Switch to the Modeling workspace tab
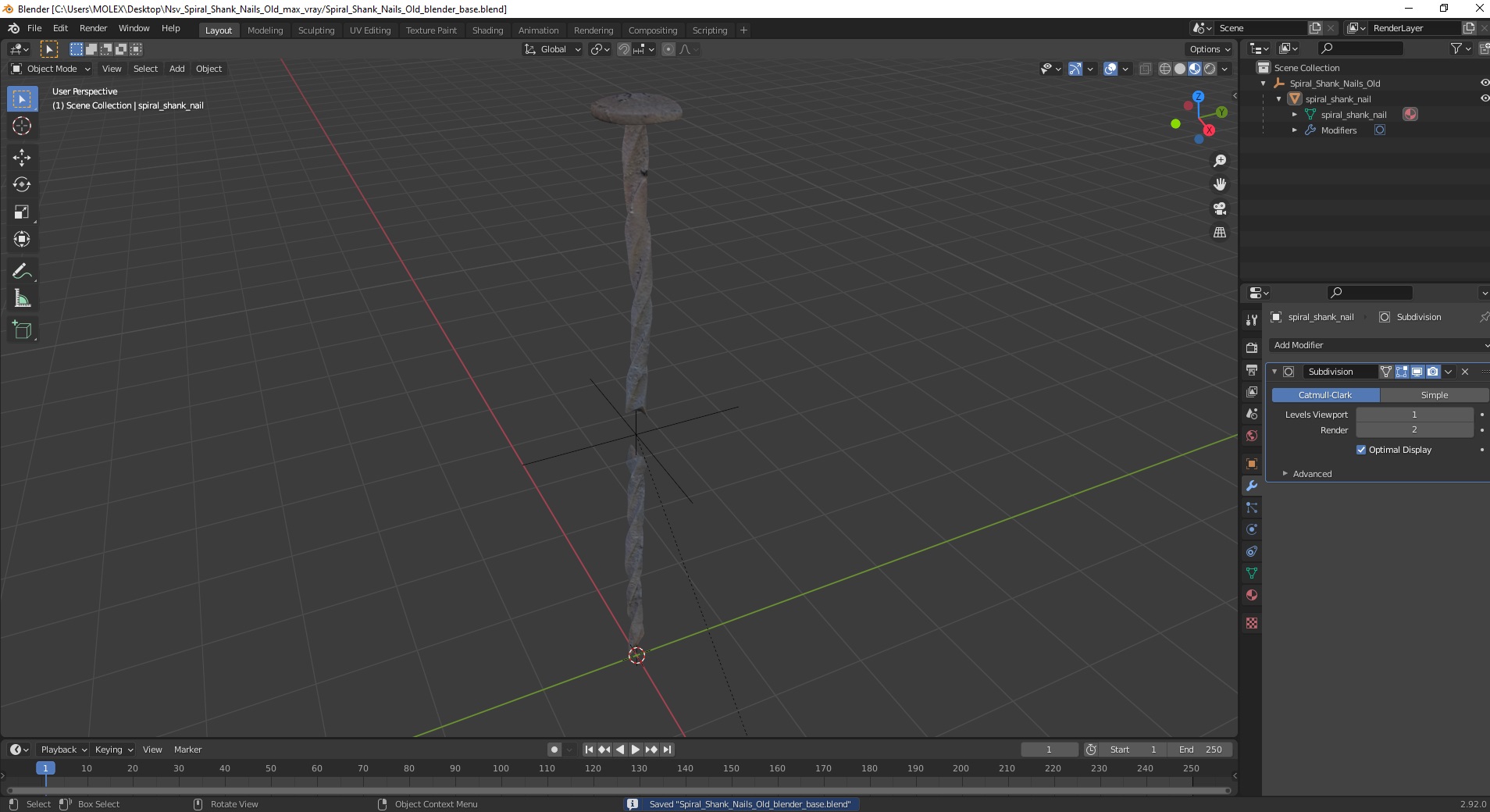 265,30
